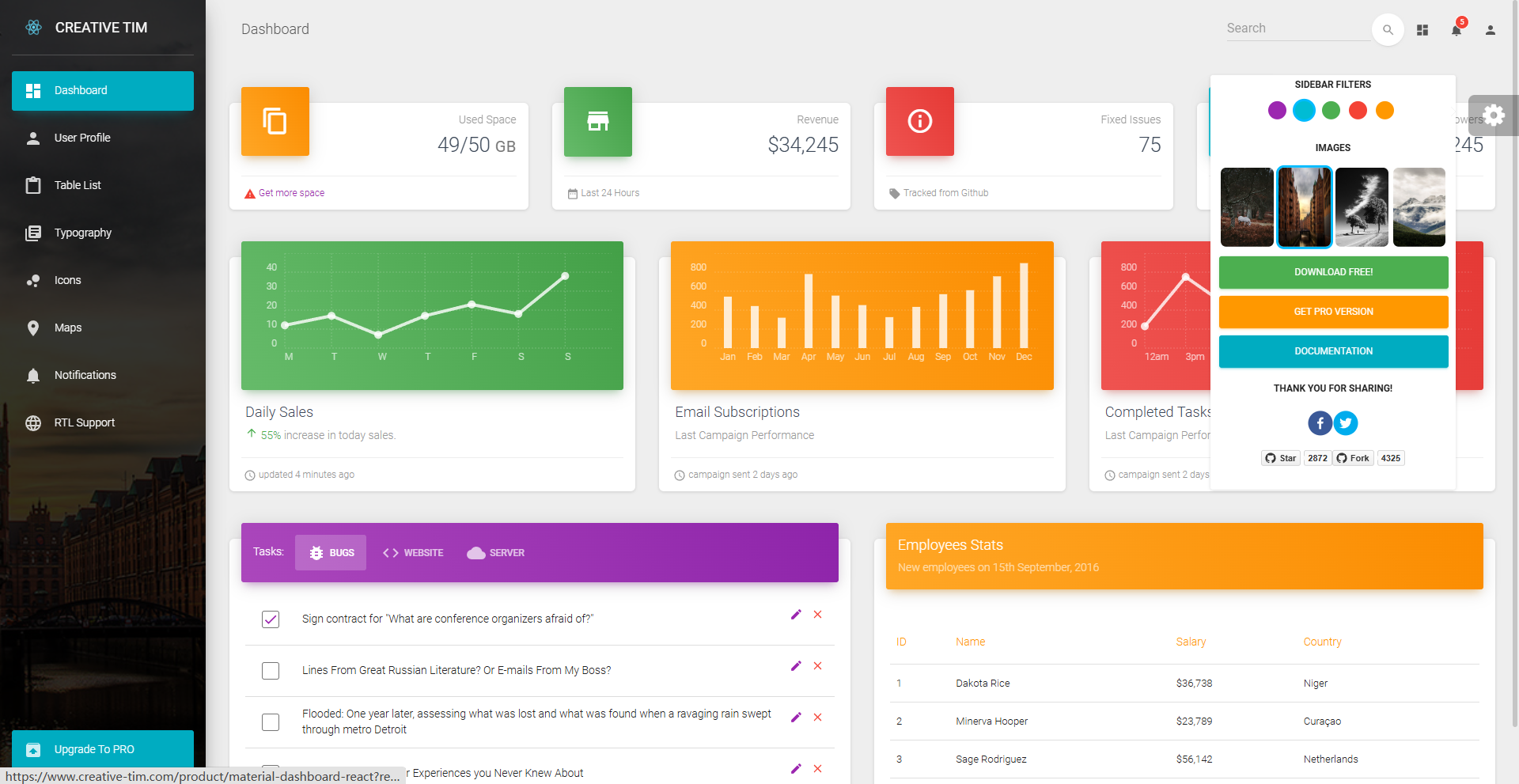Click the Download Free! button
The image size is (1519, 784).
(x=1334, y=272)
